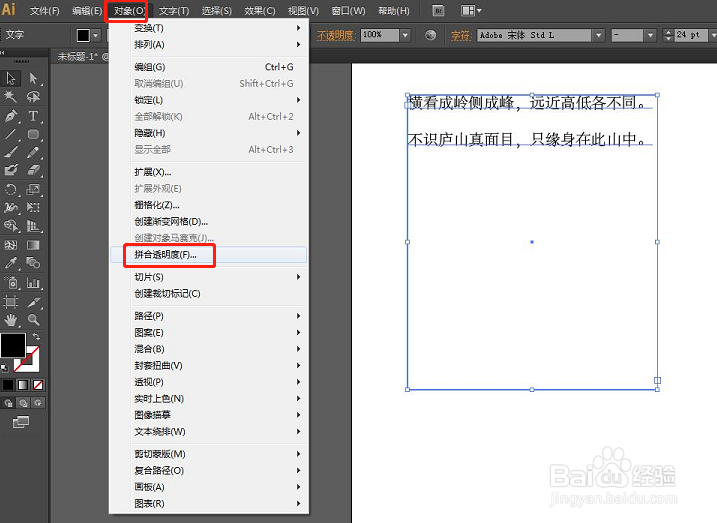Viewport: 717px width, 523px height.
Task: Click the black fill color swatch
Action: [x=13, y=345]
